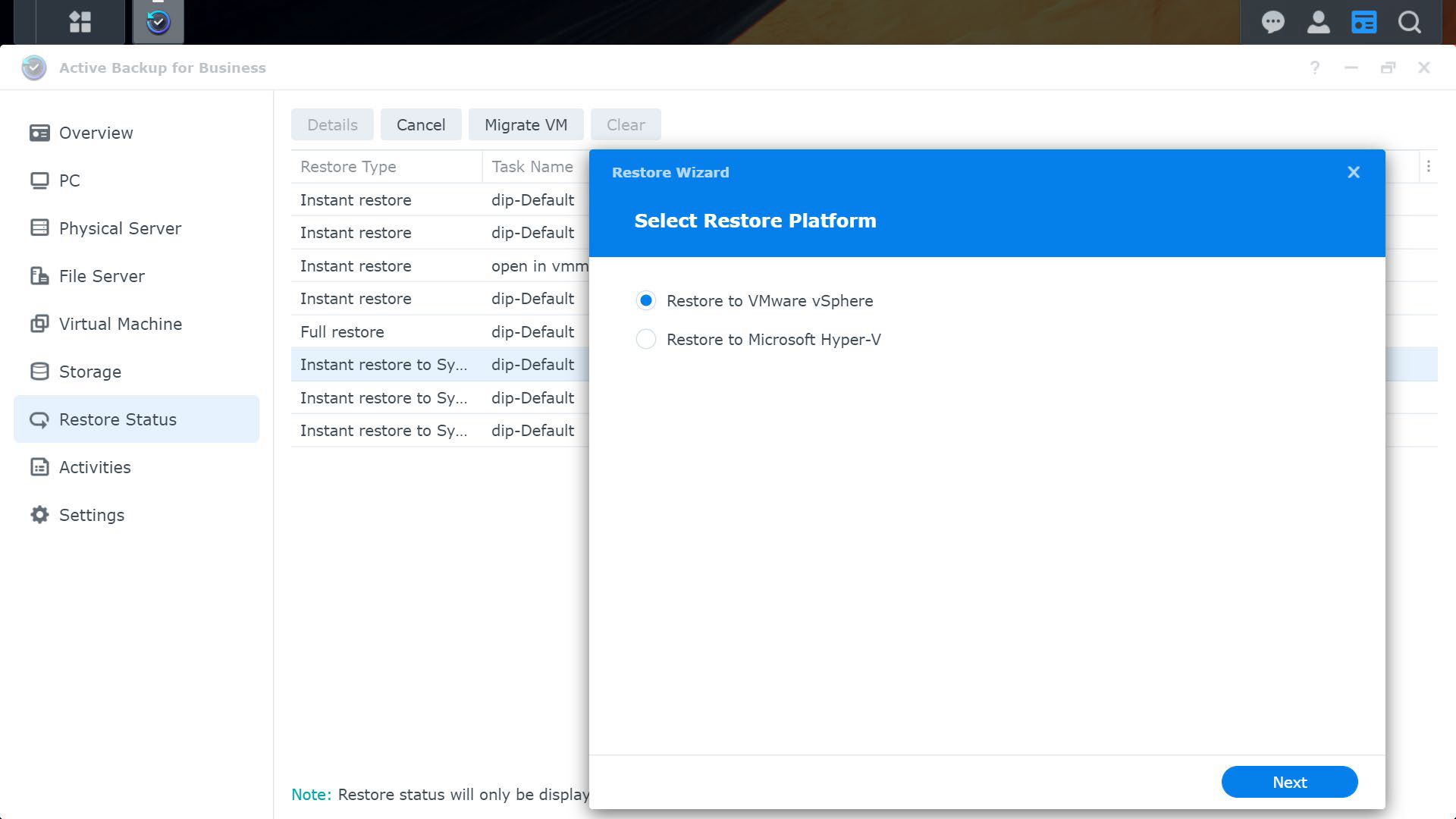Viewport: 1456px width, 819px height.
Task: Click the Details button
Action: [332, 124]
